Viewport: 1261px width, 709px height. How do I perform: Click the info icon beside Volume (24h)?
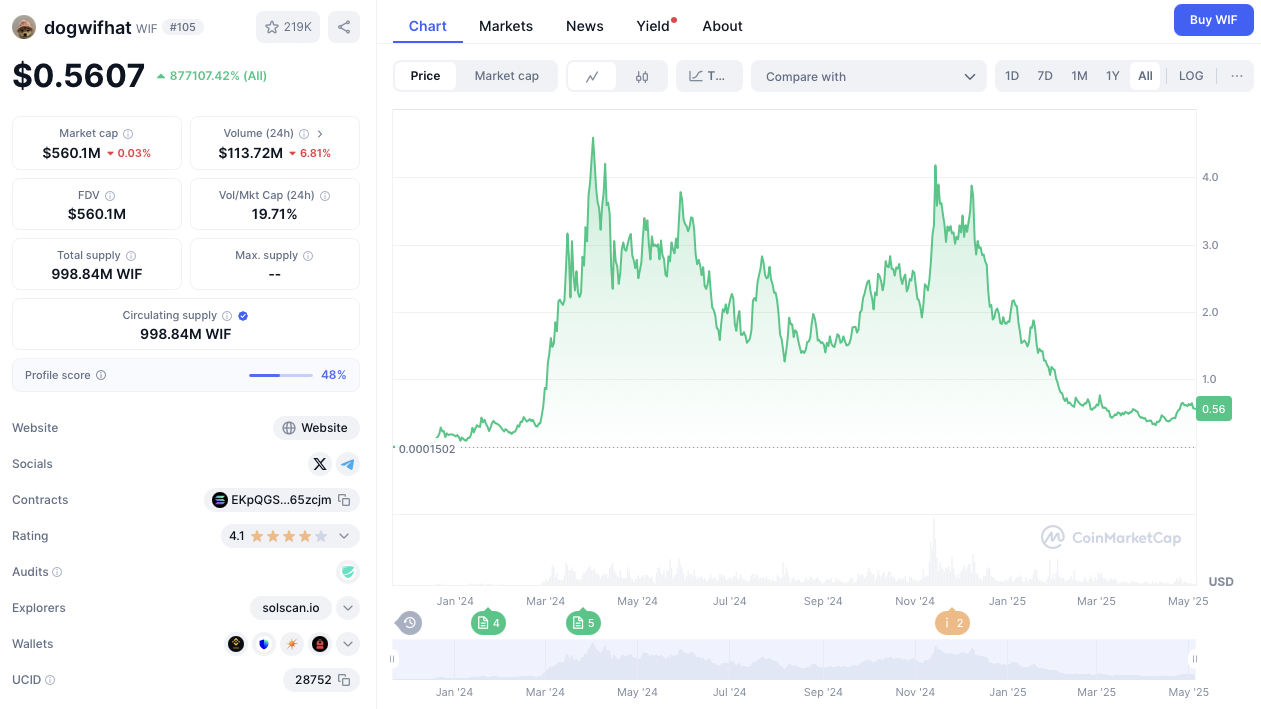(303, 134)
